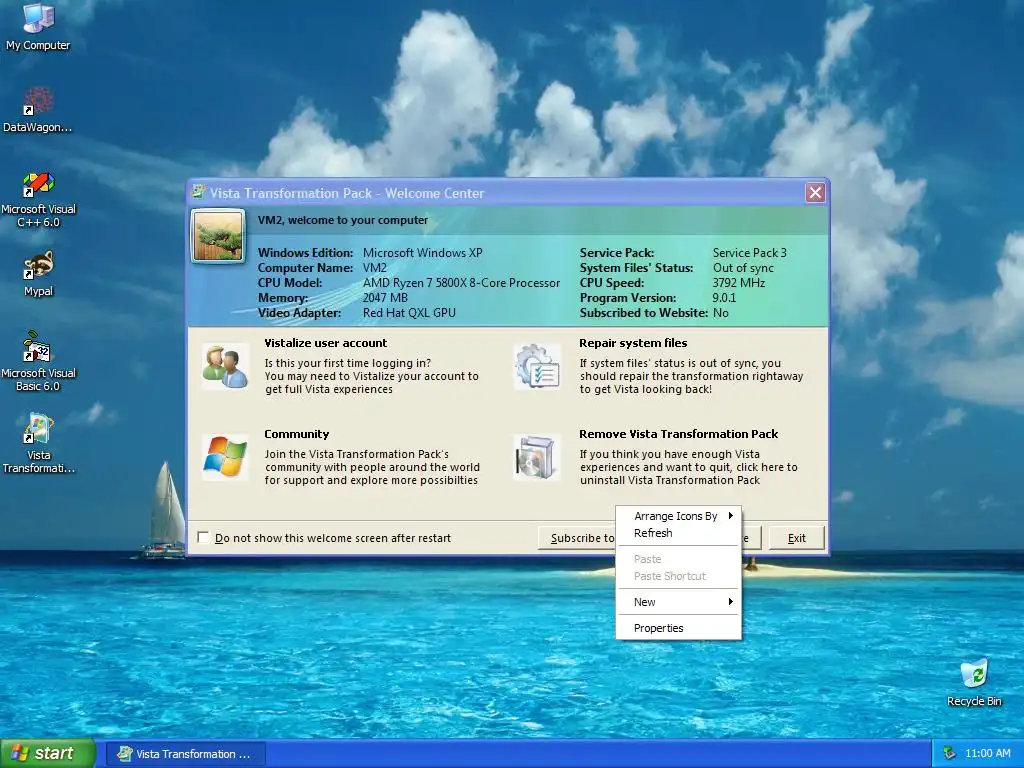Click the 11:00 AM taskbar clock
Screen dimensions: 1024x768
987,753
